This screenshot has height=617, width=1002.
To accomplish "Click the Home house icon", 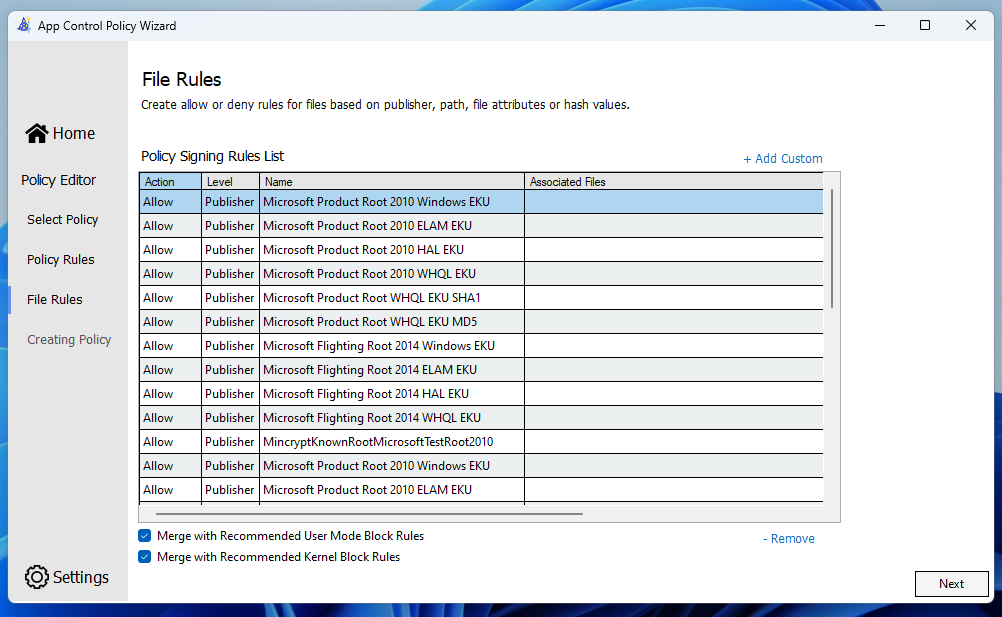I will 37,133.
